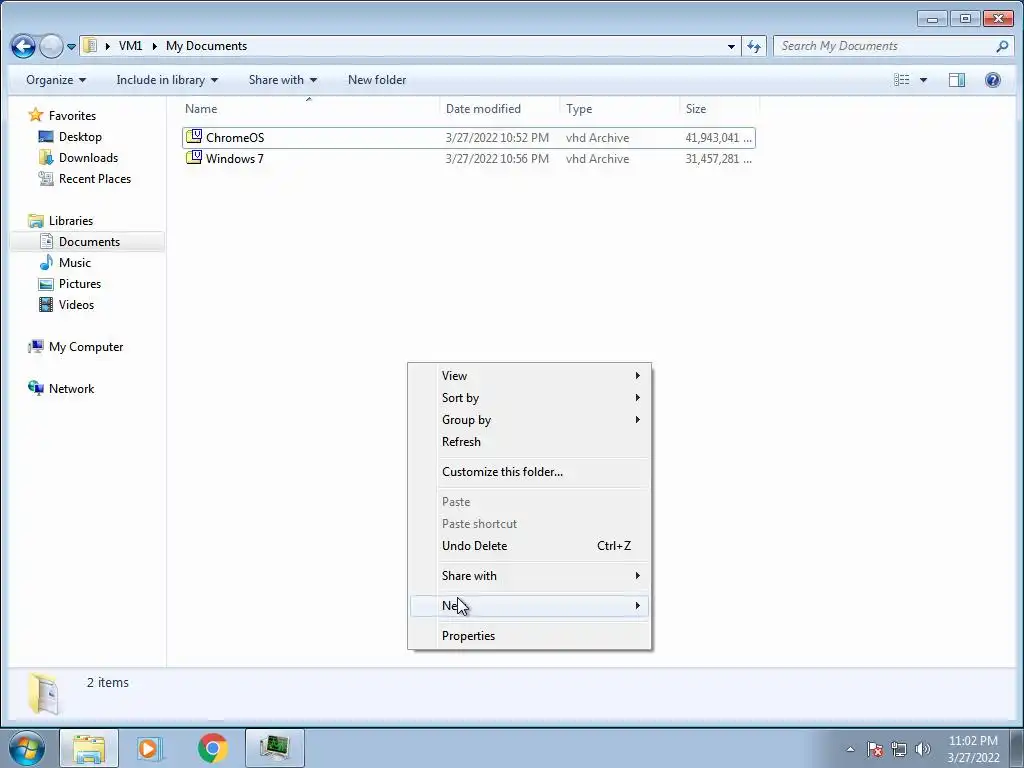Click the change view icon
The image size is (1024, 768).
(x=902, y=80)
